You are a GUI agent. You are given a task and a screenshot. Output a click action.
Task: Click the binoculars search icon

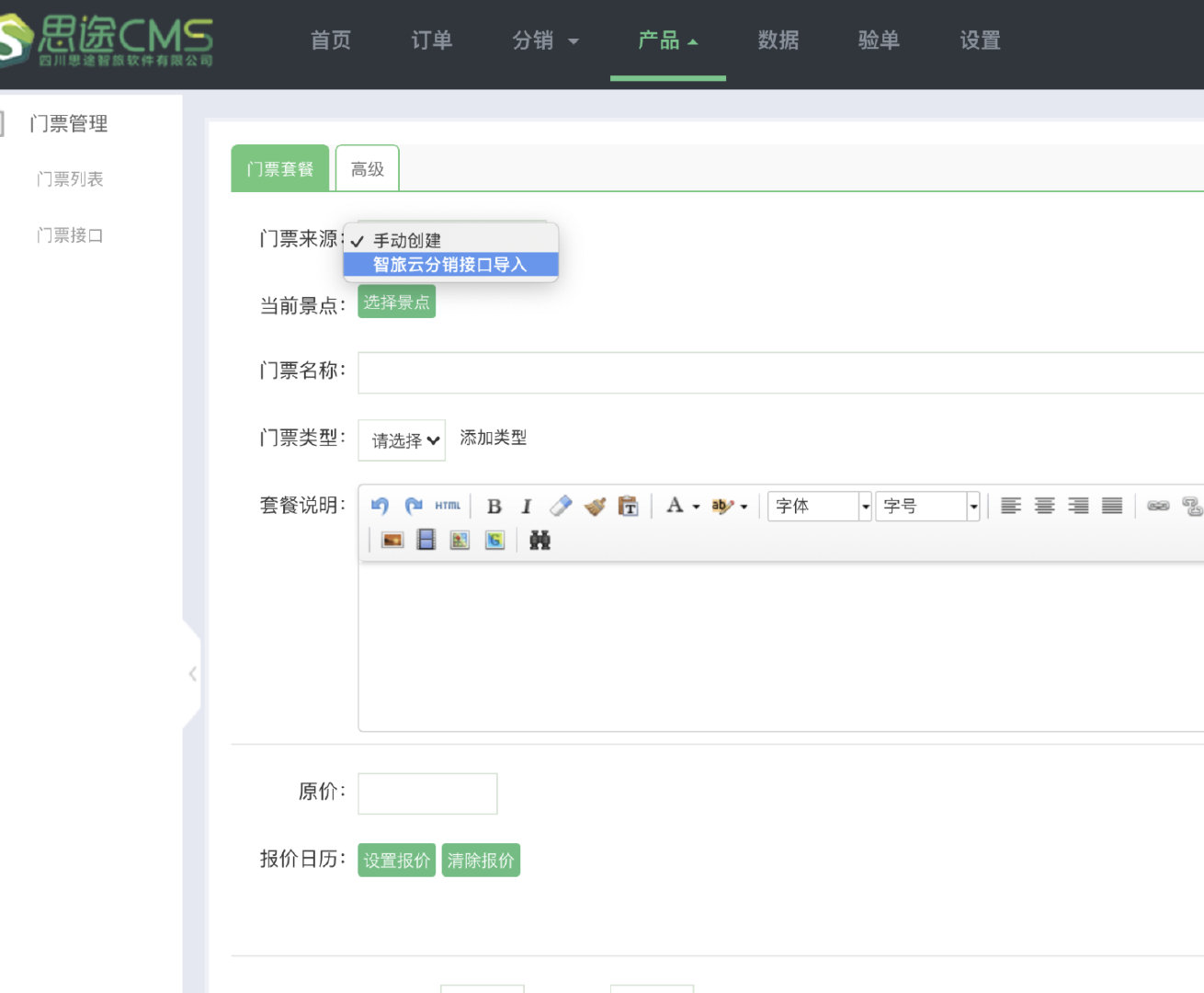click(x=540, y=540)
